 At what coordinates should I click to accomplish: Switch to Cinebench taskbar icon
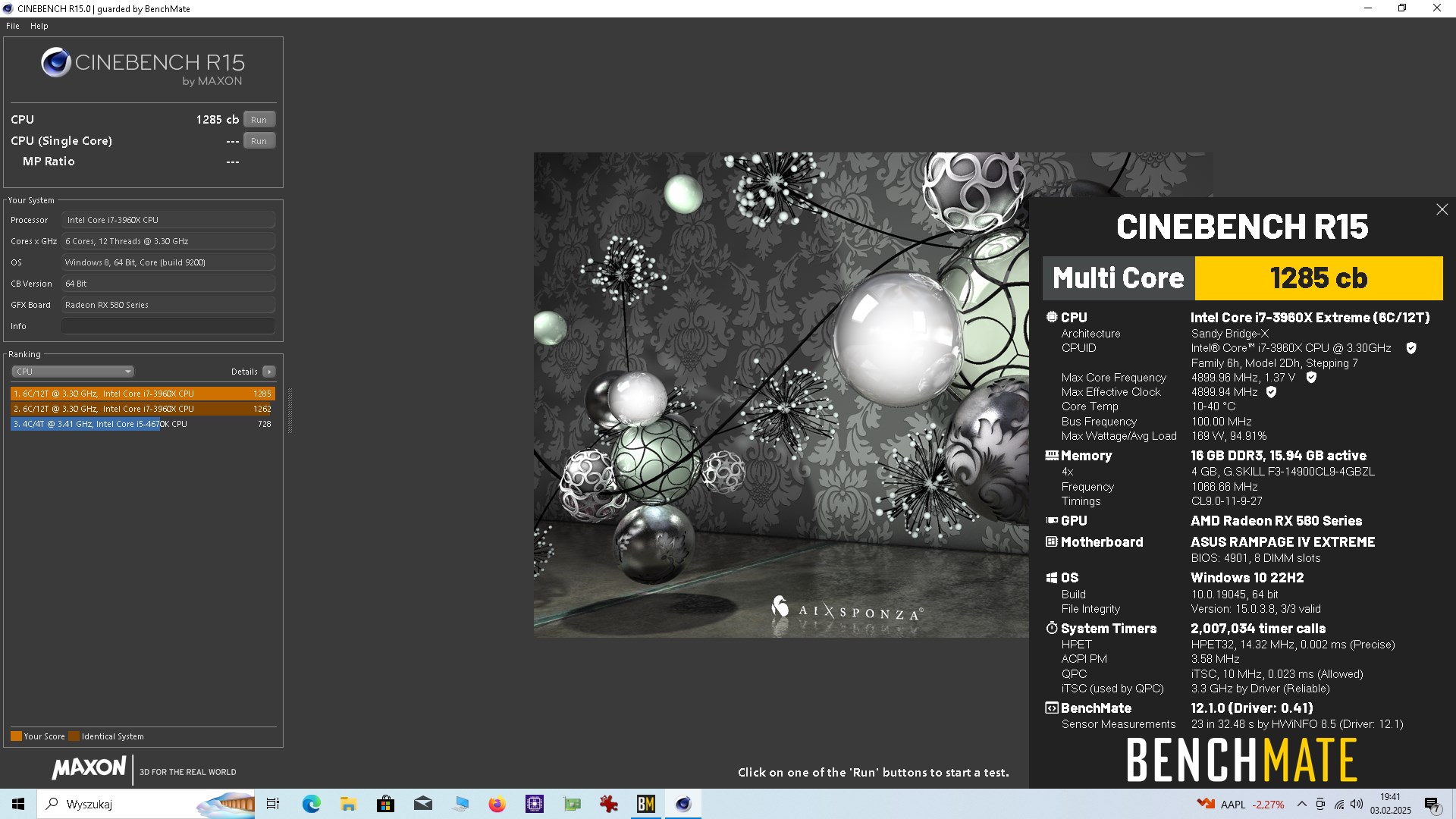[683, 804]
